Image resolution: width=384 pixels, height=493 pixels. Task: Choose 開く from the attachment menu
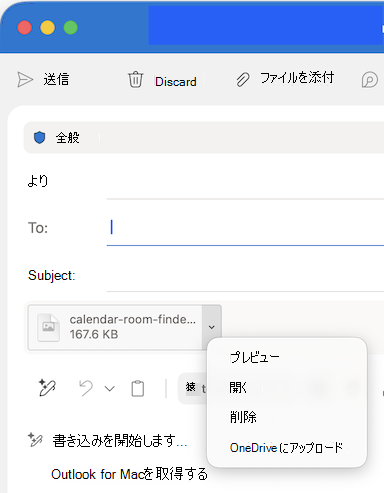pos(238,387)
